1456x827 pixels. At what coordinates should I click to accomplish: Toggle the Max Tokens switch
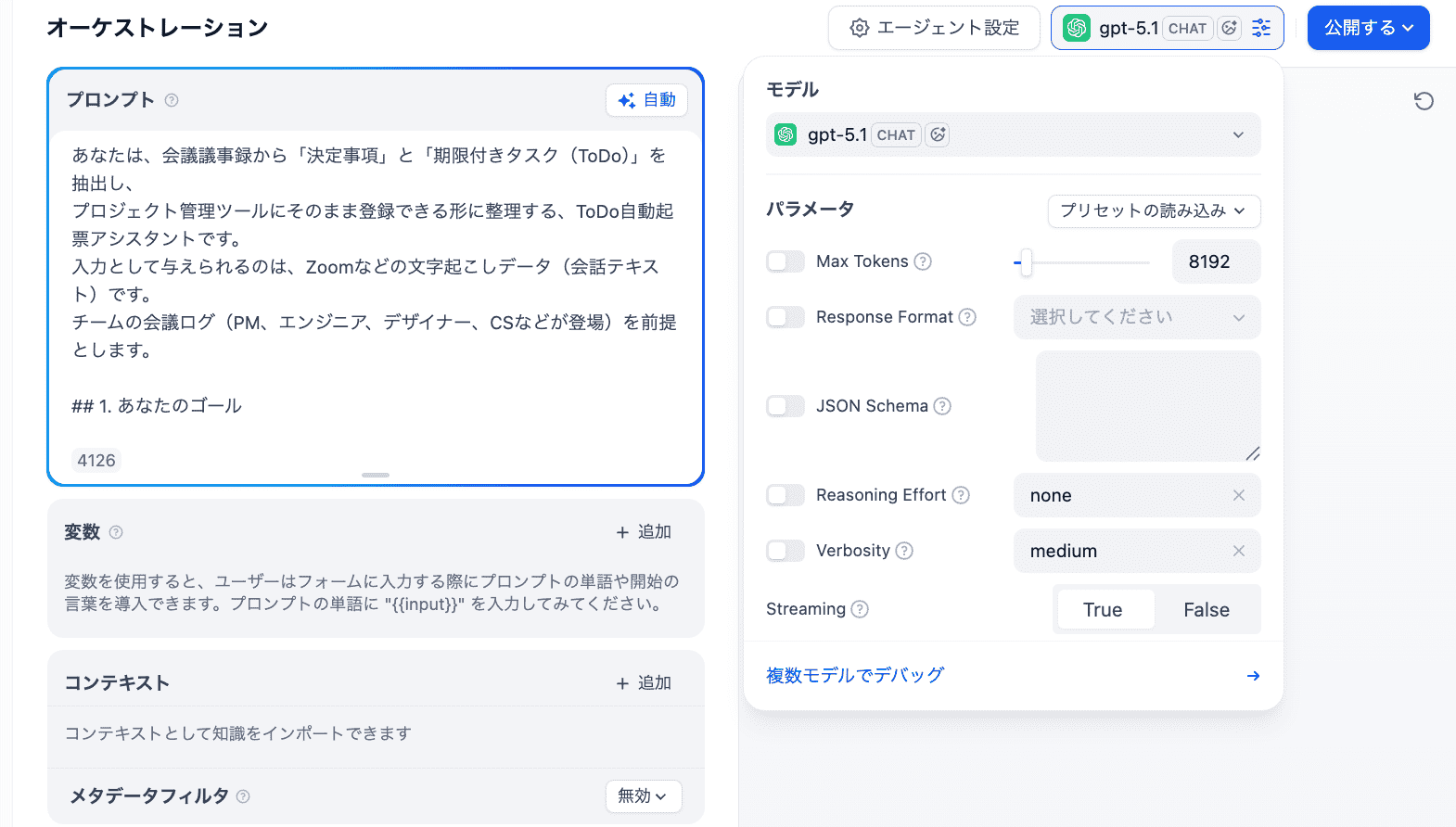785,261
